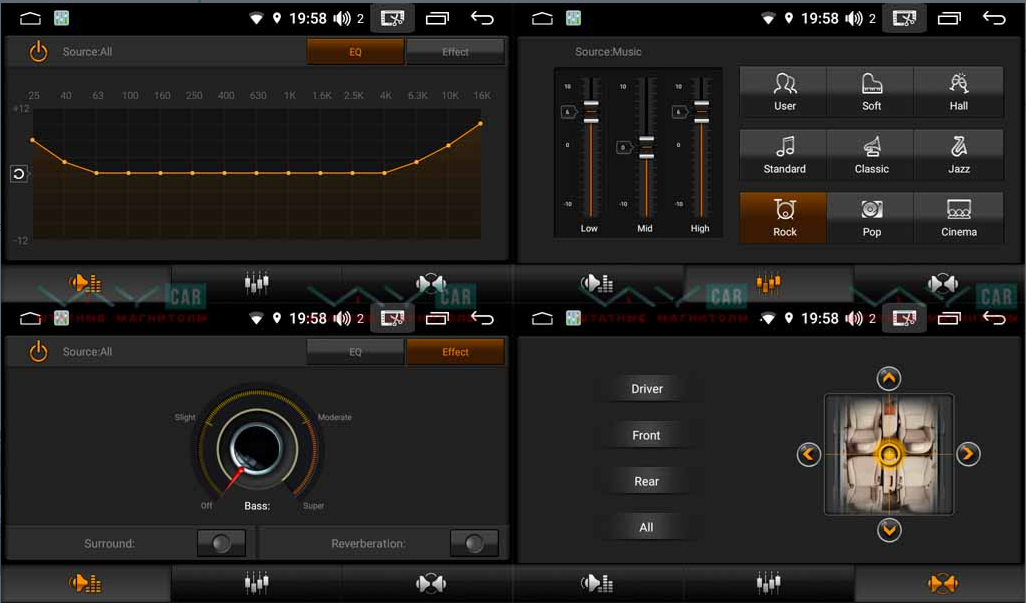Screen dimensions: 1026x603
Task: Pick the Soft piano preset
Action: [871, 91]
